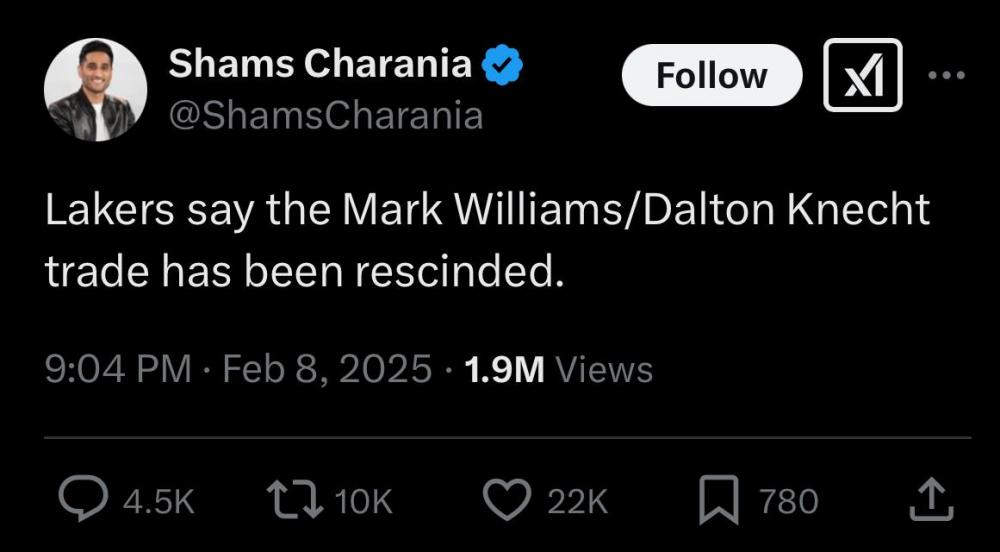The width and height of the screenshot is (1000, 552).
Task: Repost the tweet with the retweet icon
Action: (x=297, y=500)
